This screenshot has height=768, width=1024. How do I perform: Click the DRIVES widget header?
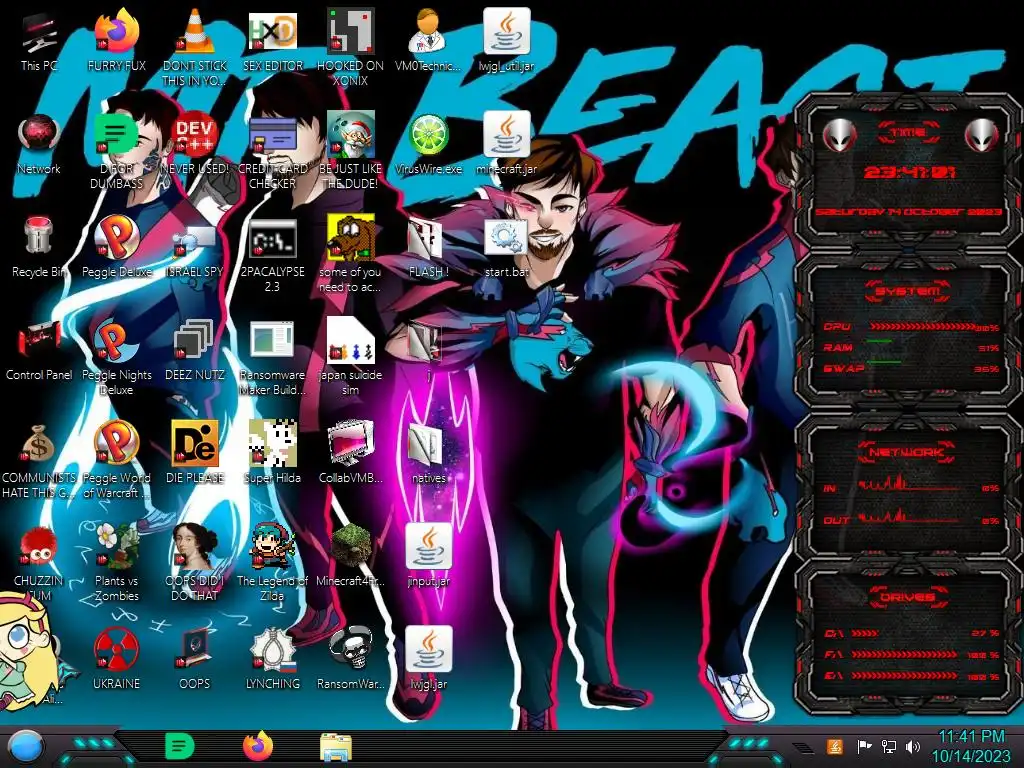(906, 597)
